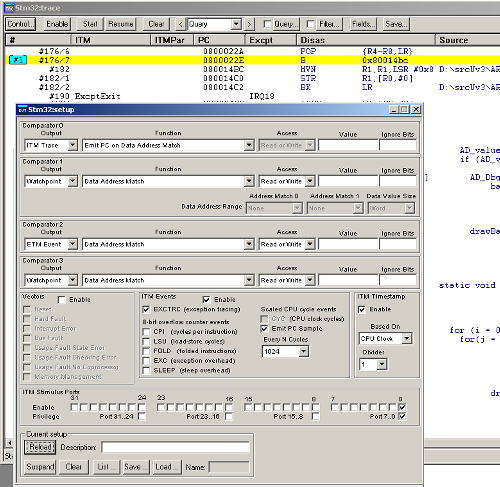
Task: Toggle Port 7..0 Privilege checkbox
Action: coord(402,416)
